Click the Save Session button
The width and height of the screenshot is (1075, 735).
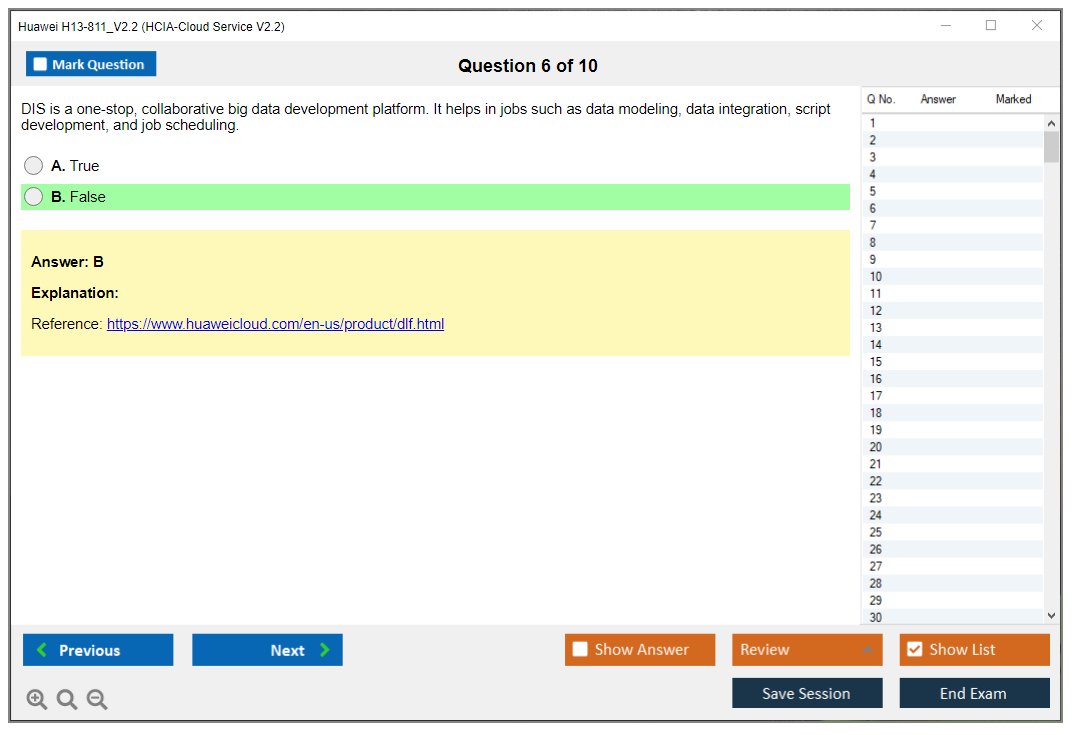point(806,693)
